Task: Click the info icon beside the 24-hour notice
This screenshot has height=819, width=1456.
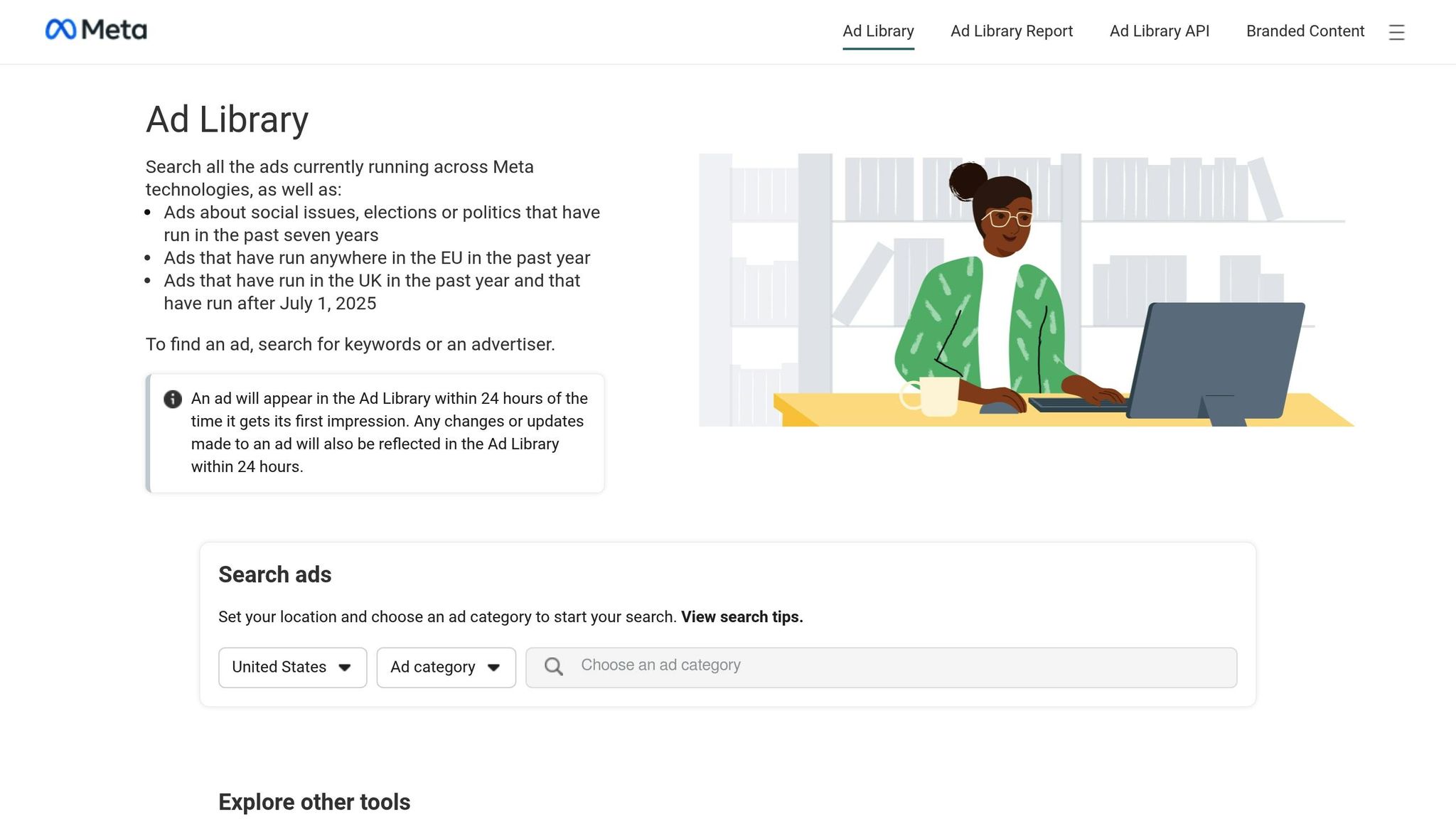Action: coord(172,400)
